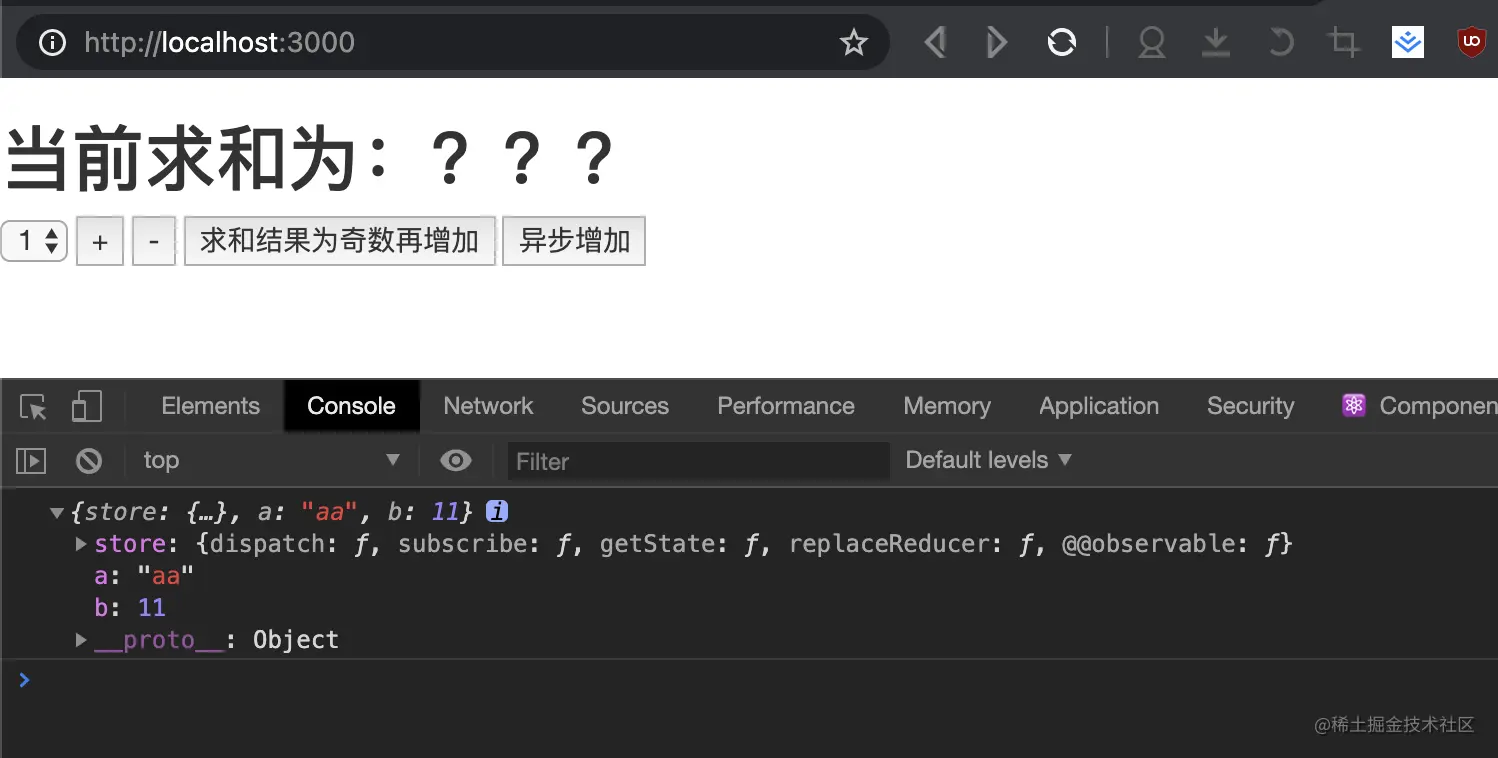Open the blue checkmark extension icon
Viewport: 1498px width, 758px height.
tap(1408, 42)
